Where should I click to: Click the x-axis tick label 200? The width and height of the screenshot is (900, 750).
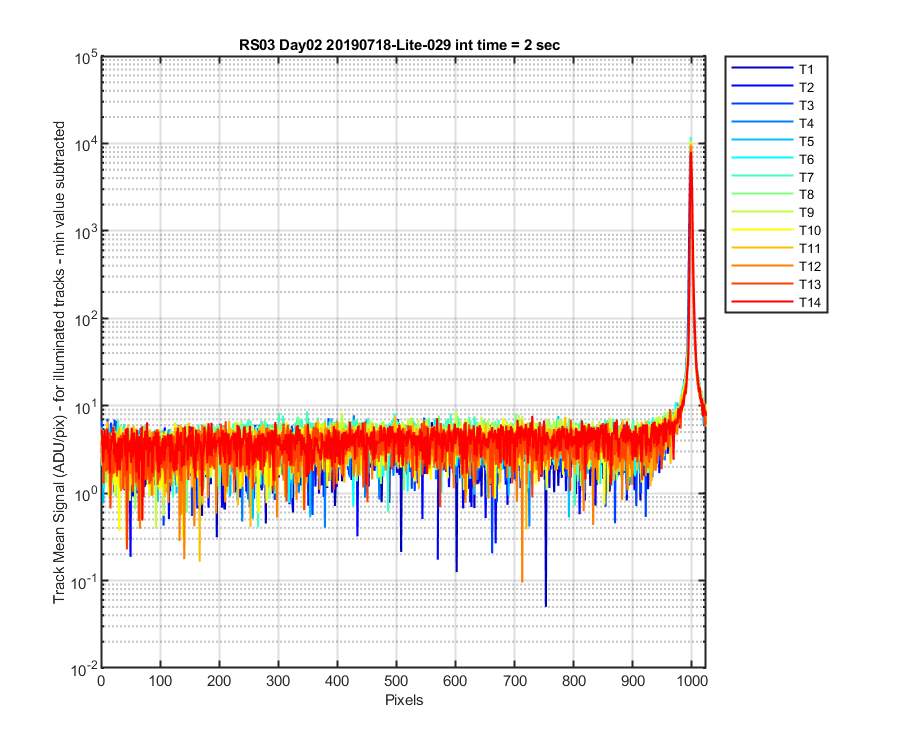tap(219, 681)
